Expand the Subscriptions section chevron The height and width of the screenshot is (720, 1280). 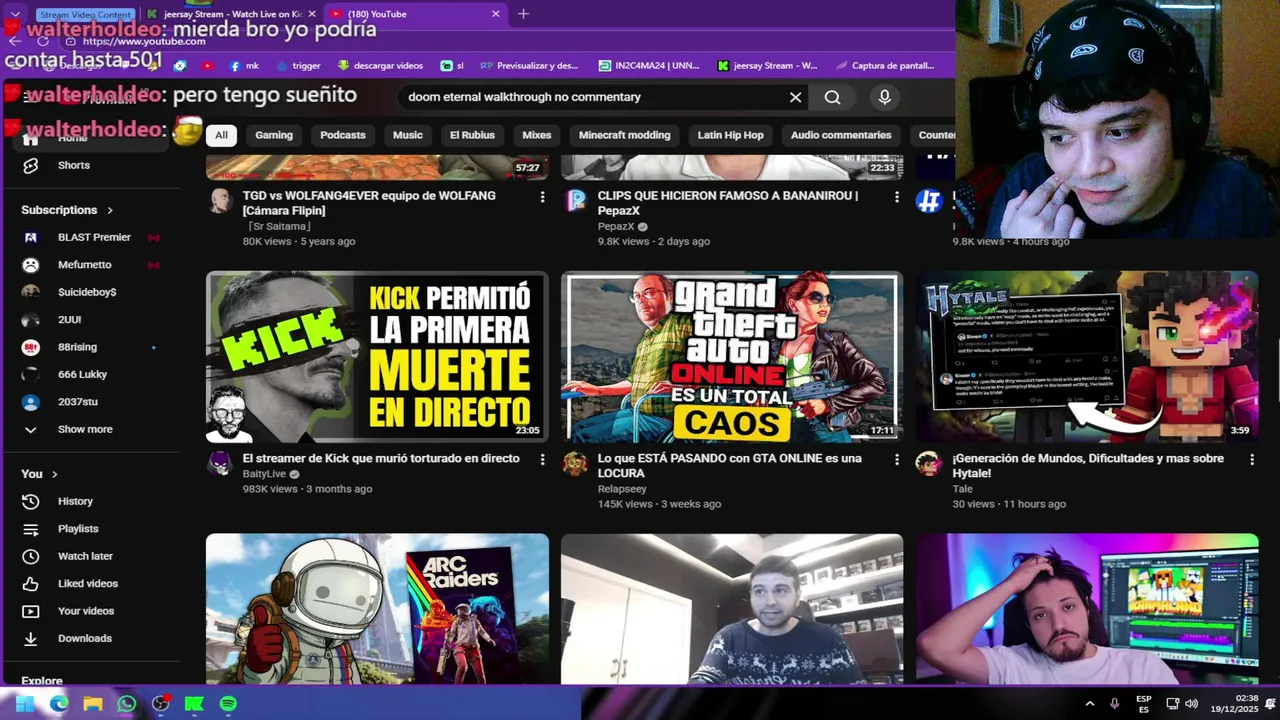pos(110,210)
